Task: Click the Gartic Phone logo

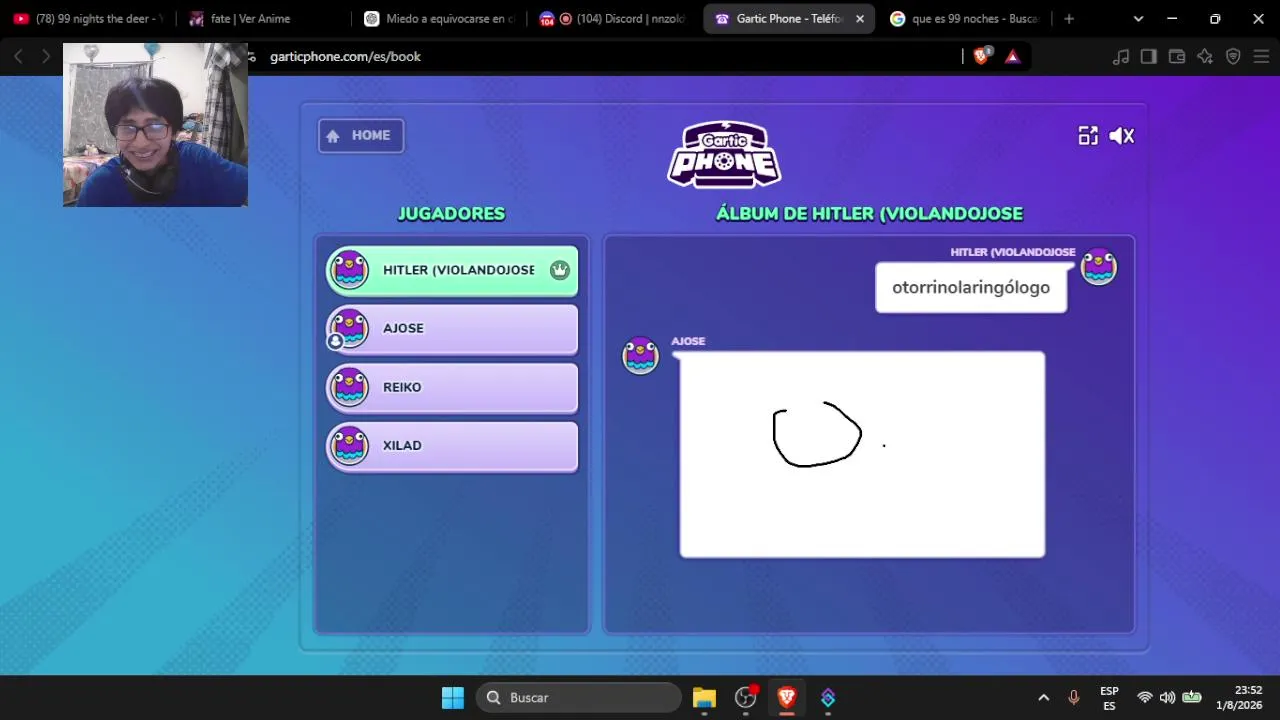Action: 724,155
